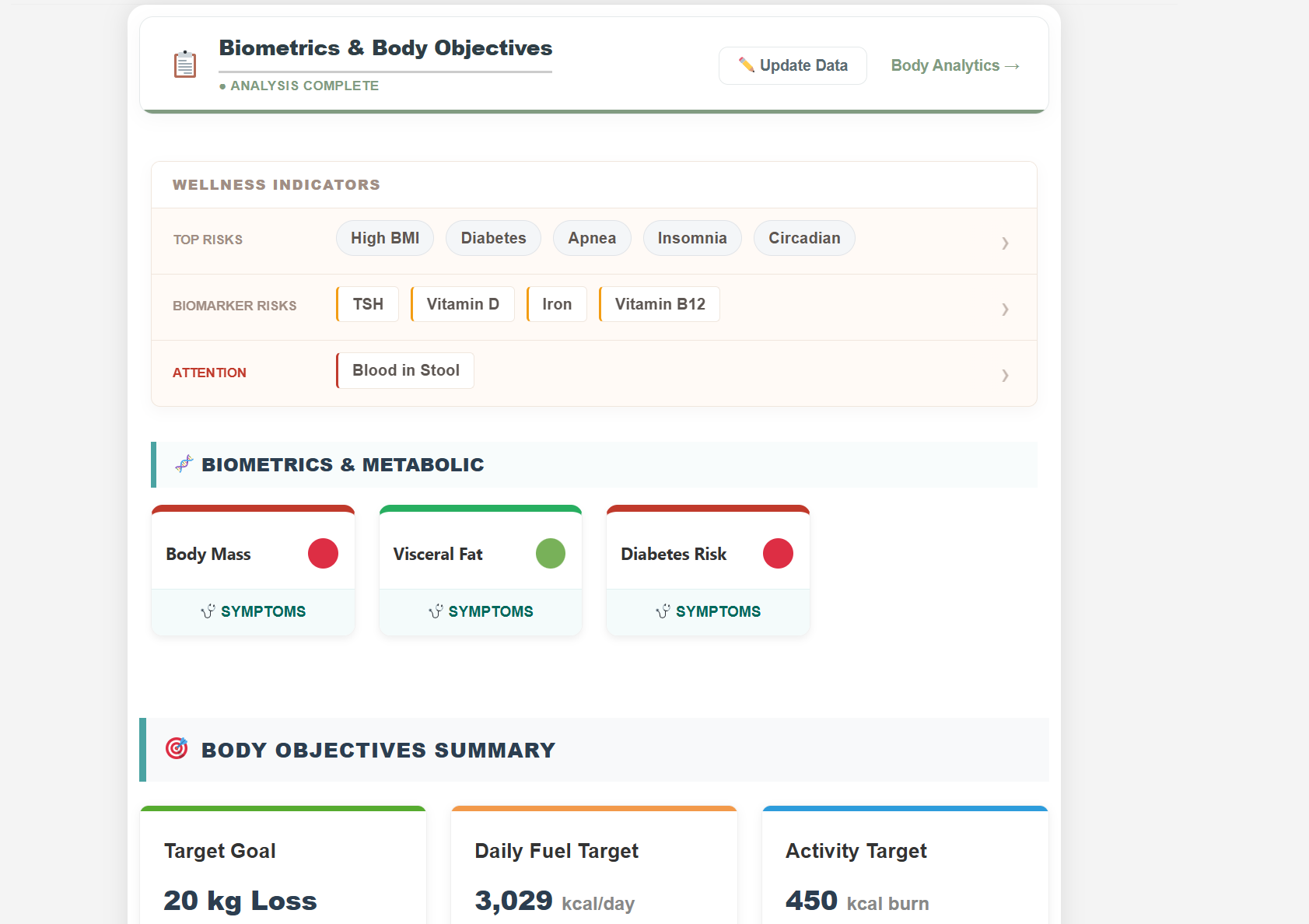Expand the Attention row chevron

point(1006,376)
